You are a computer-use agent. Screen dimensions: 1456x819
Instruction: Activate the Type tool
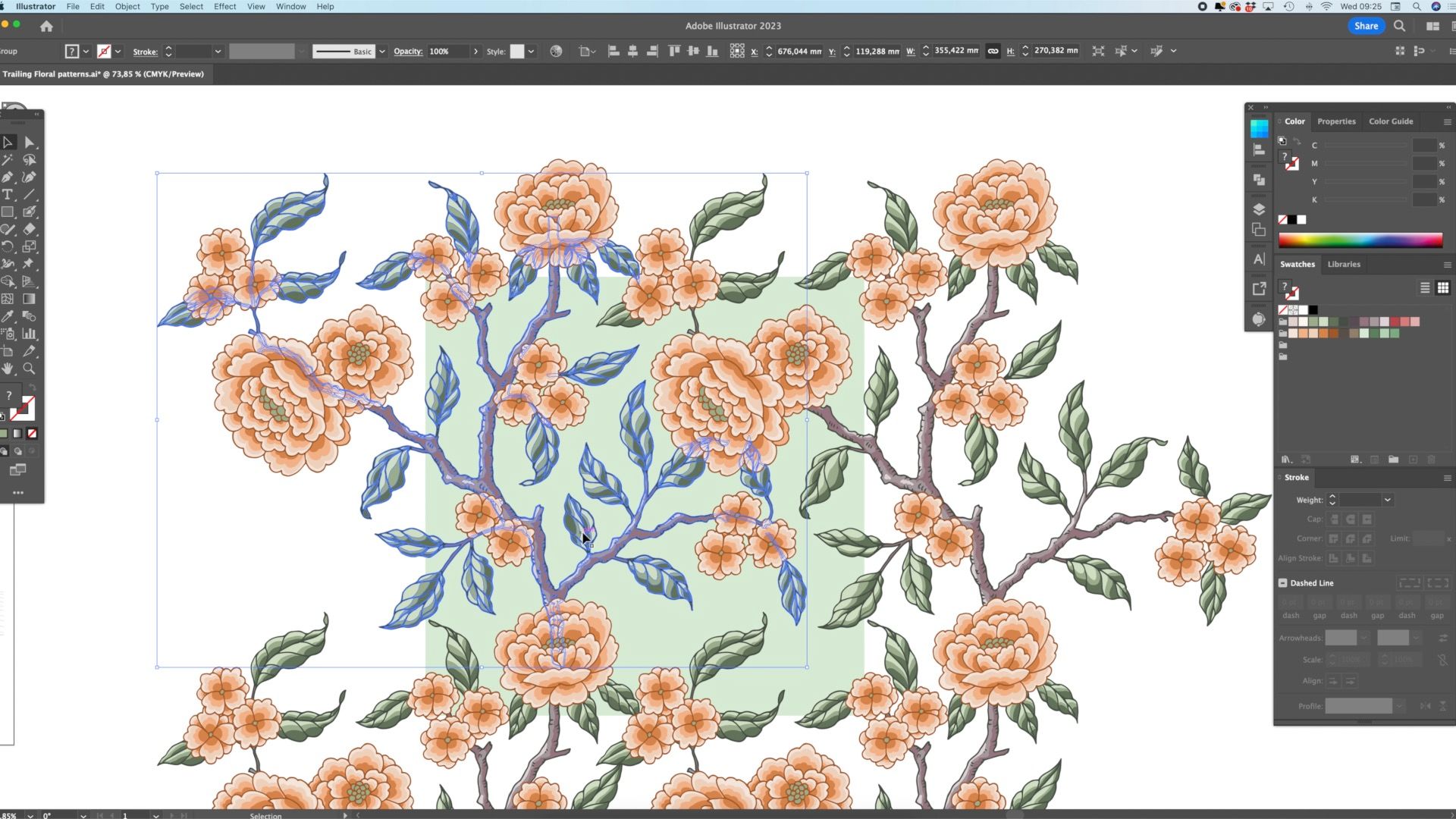pyautogui.click(x=8, y=195)
